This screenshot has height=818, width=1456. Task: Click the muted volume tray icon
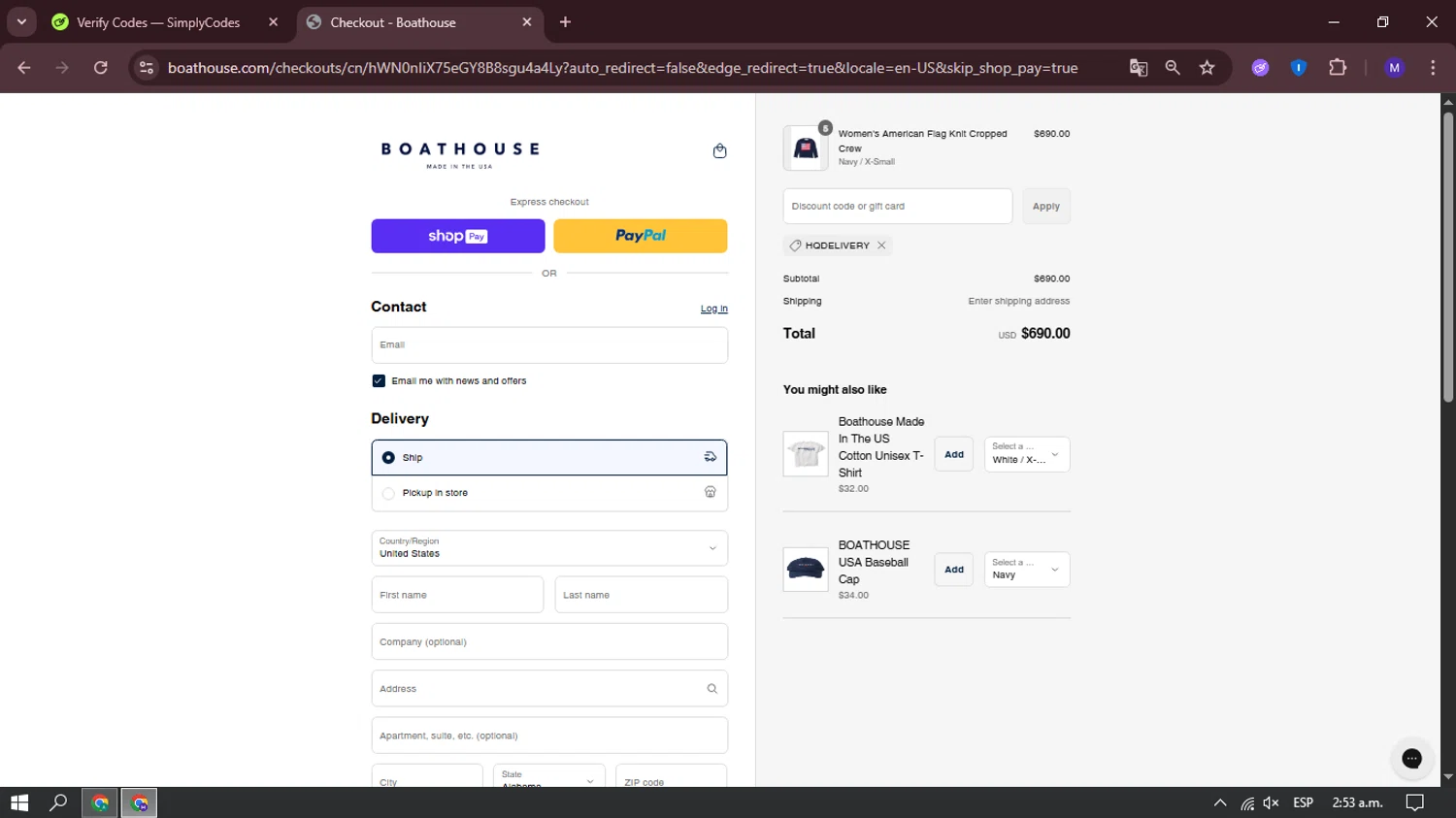coord(1271,802)
